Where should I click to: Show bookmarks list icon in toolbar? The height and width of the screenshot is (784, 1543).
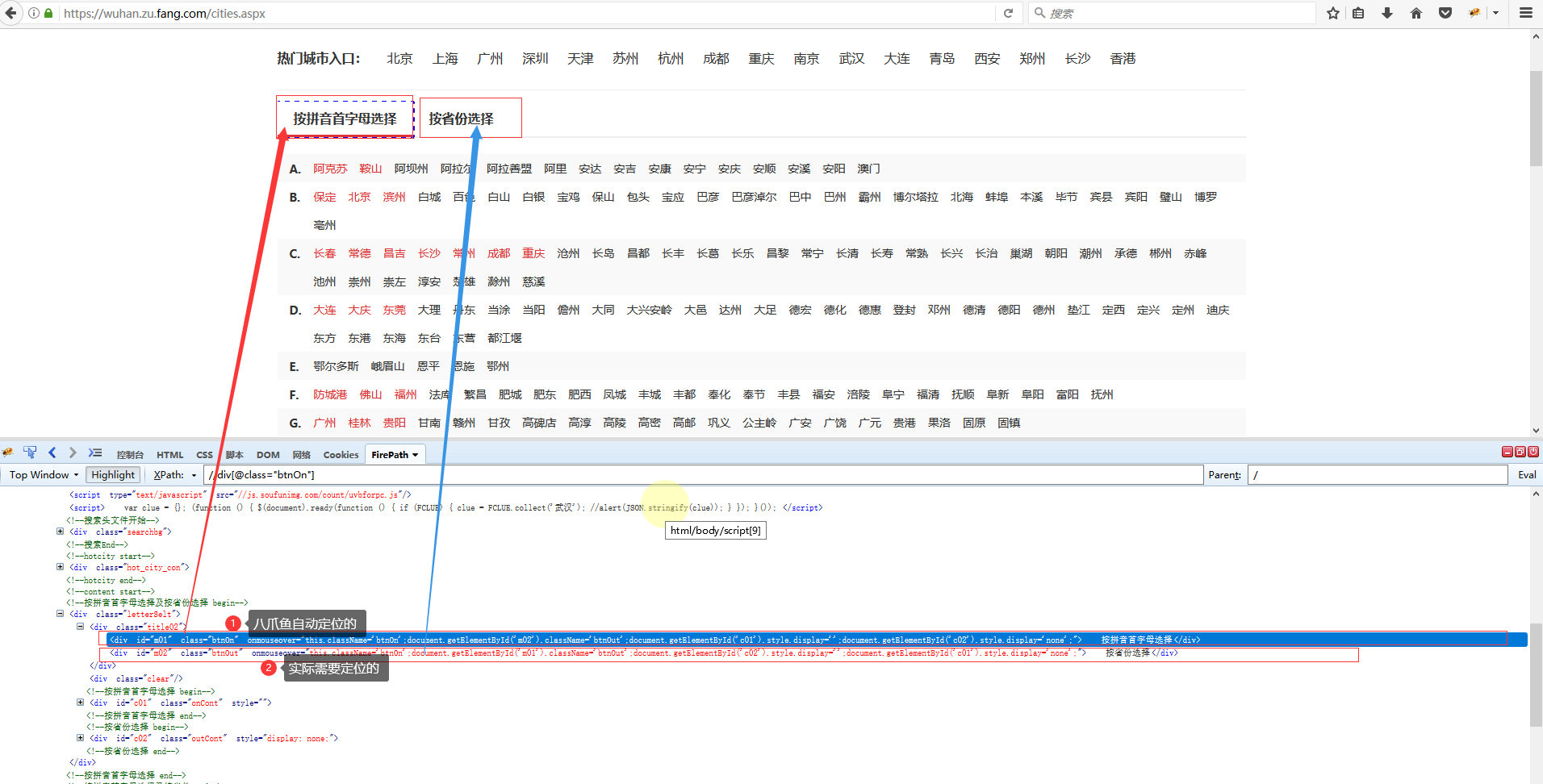click(1359, 13)
